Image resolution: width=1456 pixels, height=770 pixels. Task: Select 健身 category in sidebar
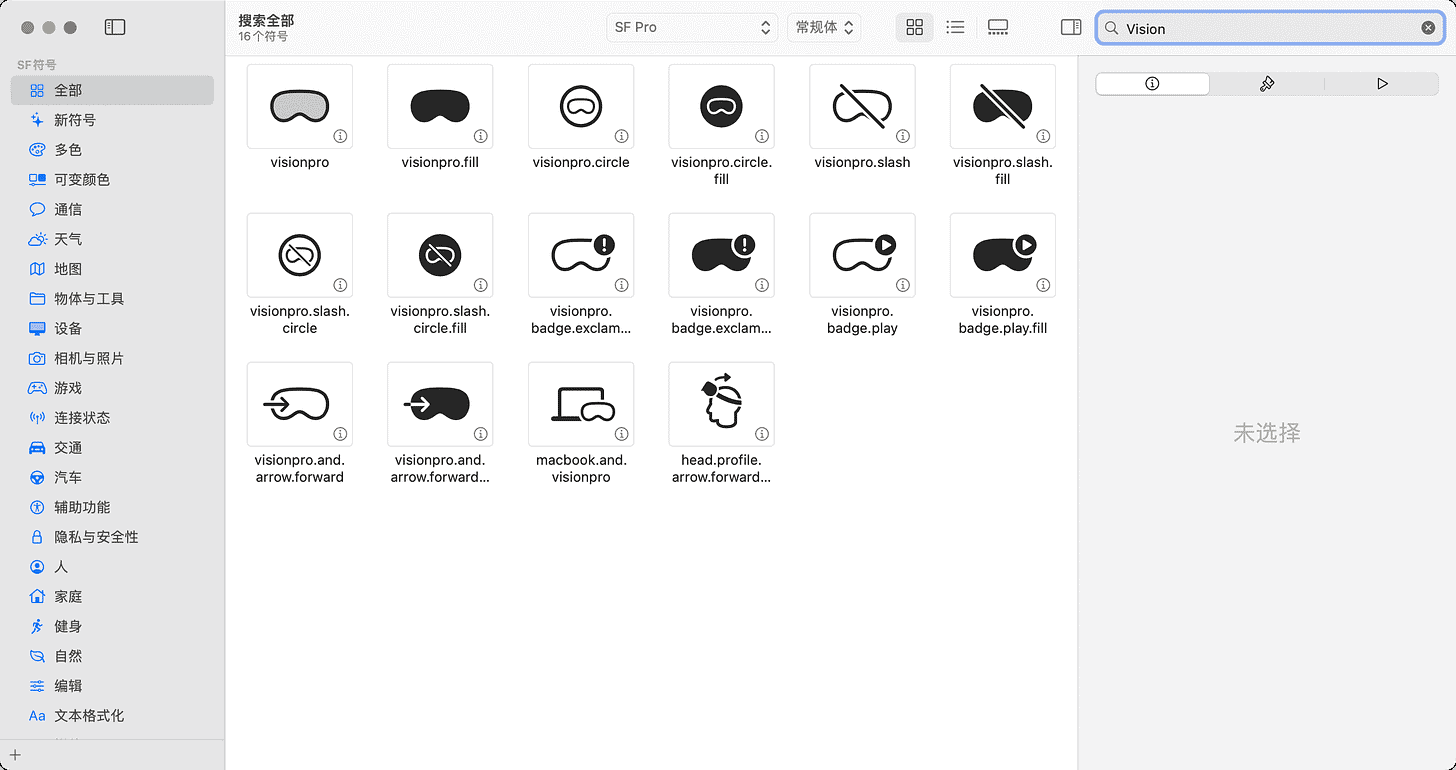112,626
